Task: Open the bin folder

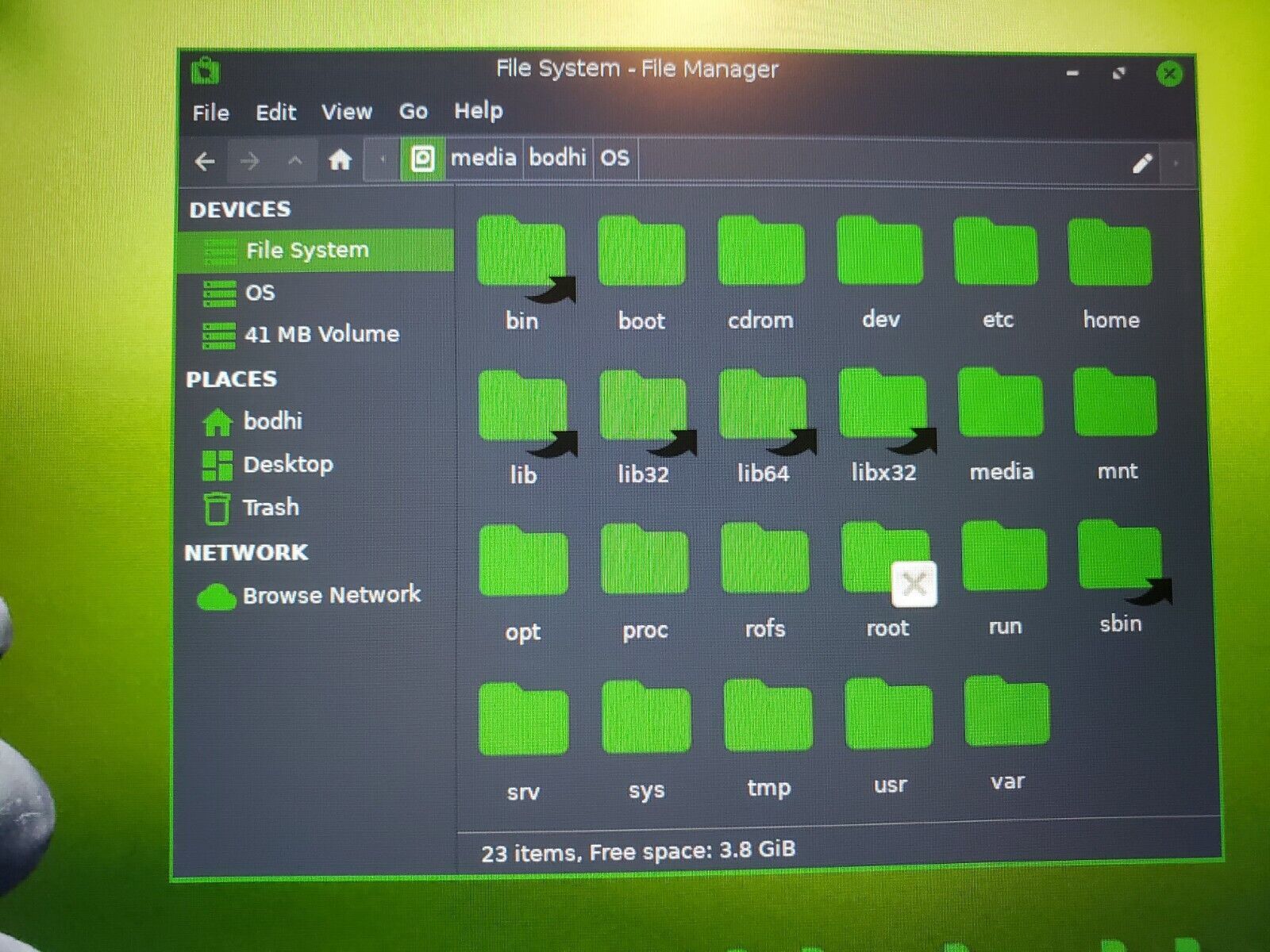Action: (x=521, y=252)
